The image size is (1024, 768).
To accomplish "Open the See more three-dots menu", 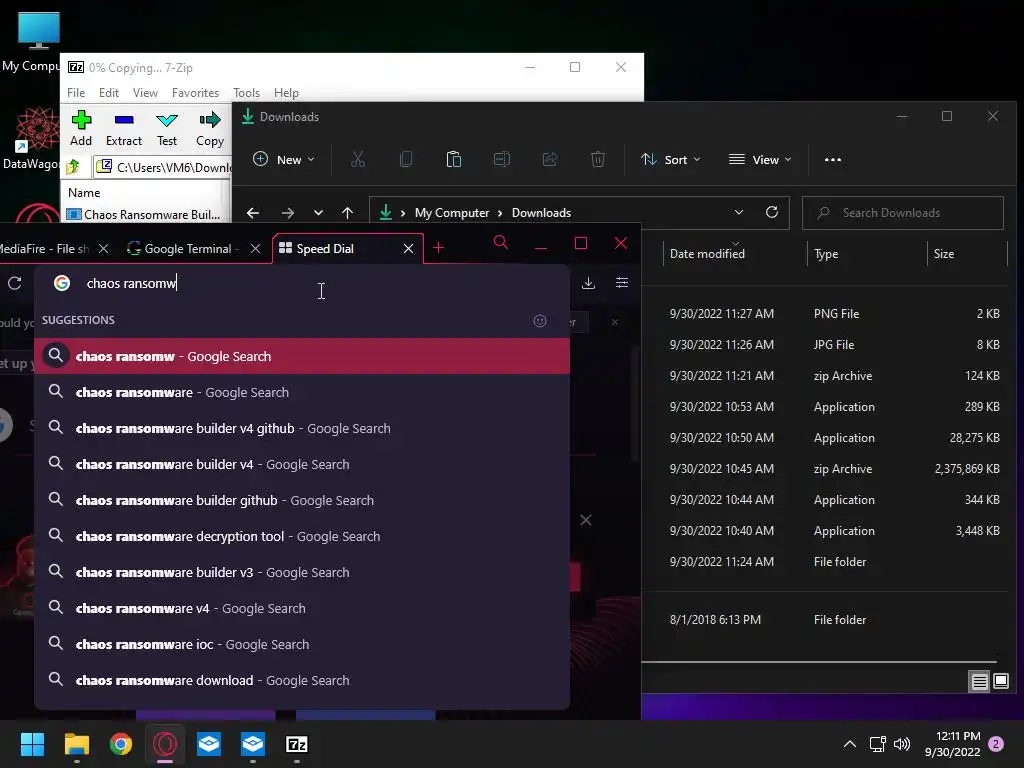I will click(x=833, y=159).
